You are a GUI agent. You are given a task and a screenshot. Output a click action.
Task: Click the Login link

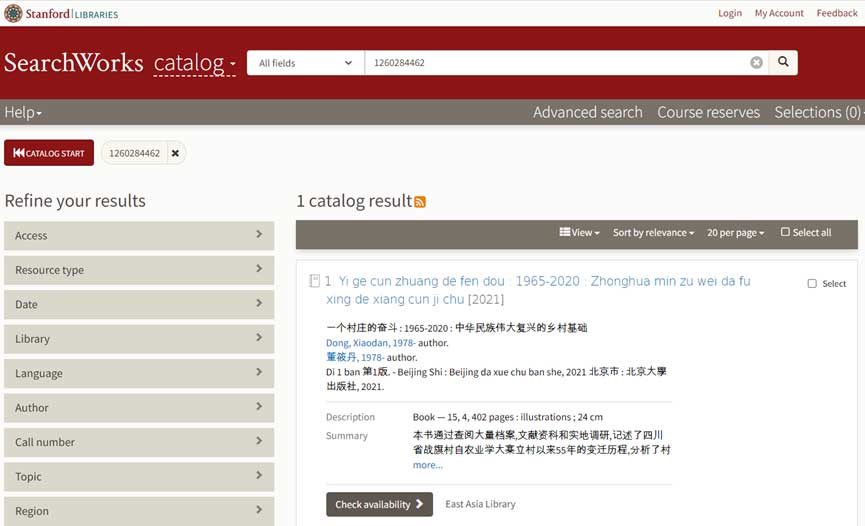[x=730, y=13]
